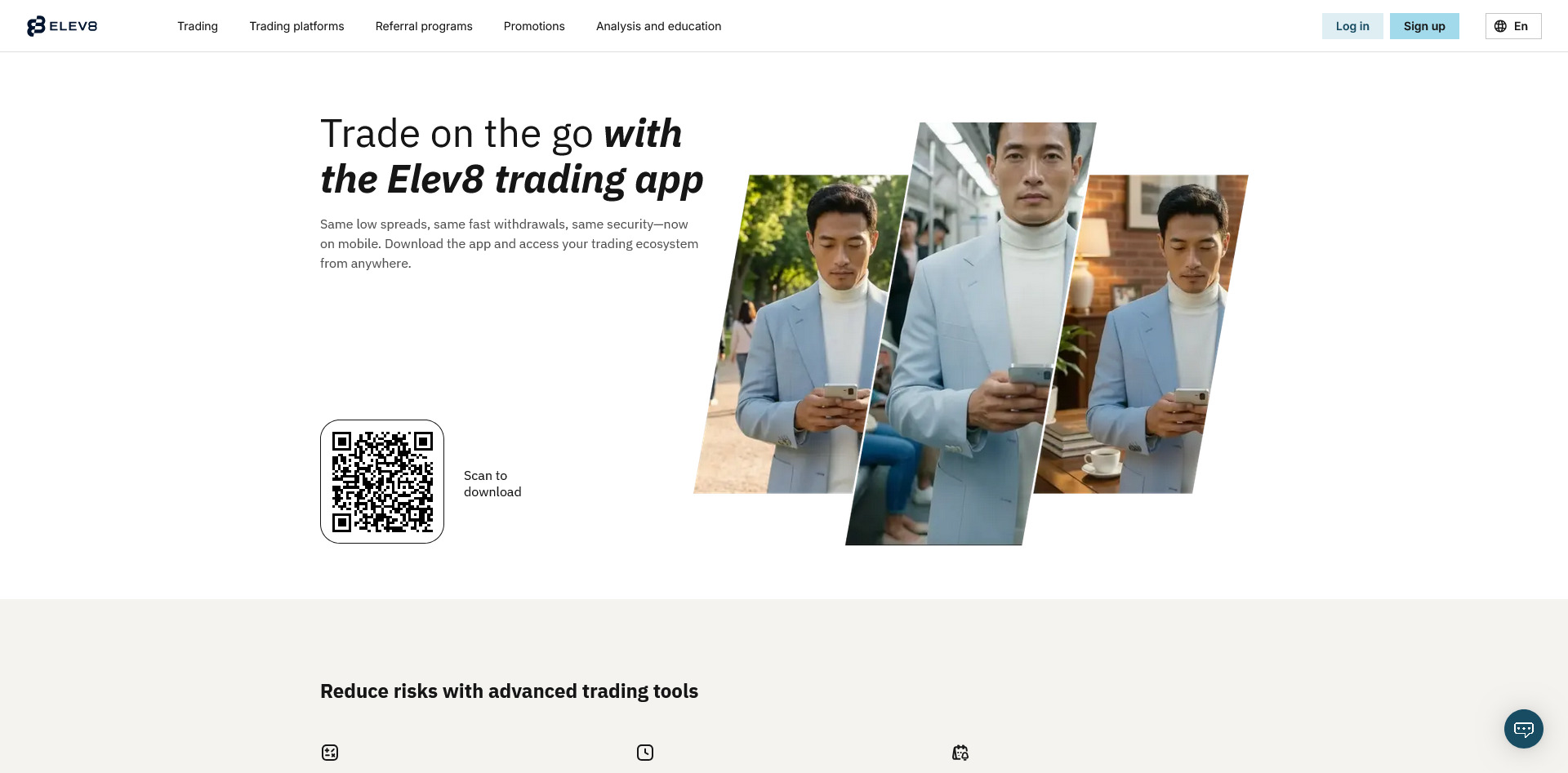Click the calendar with bell icon
The width and height of the screenshot is (1568, 773).
click(960, 753)
